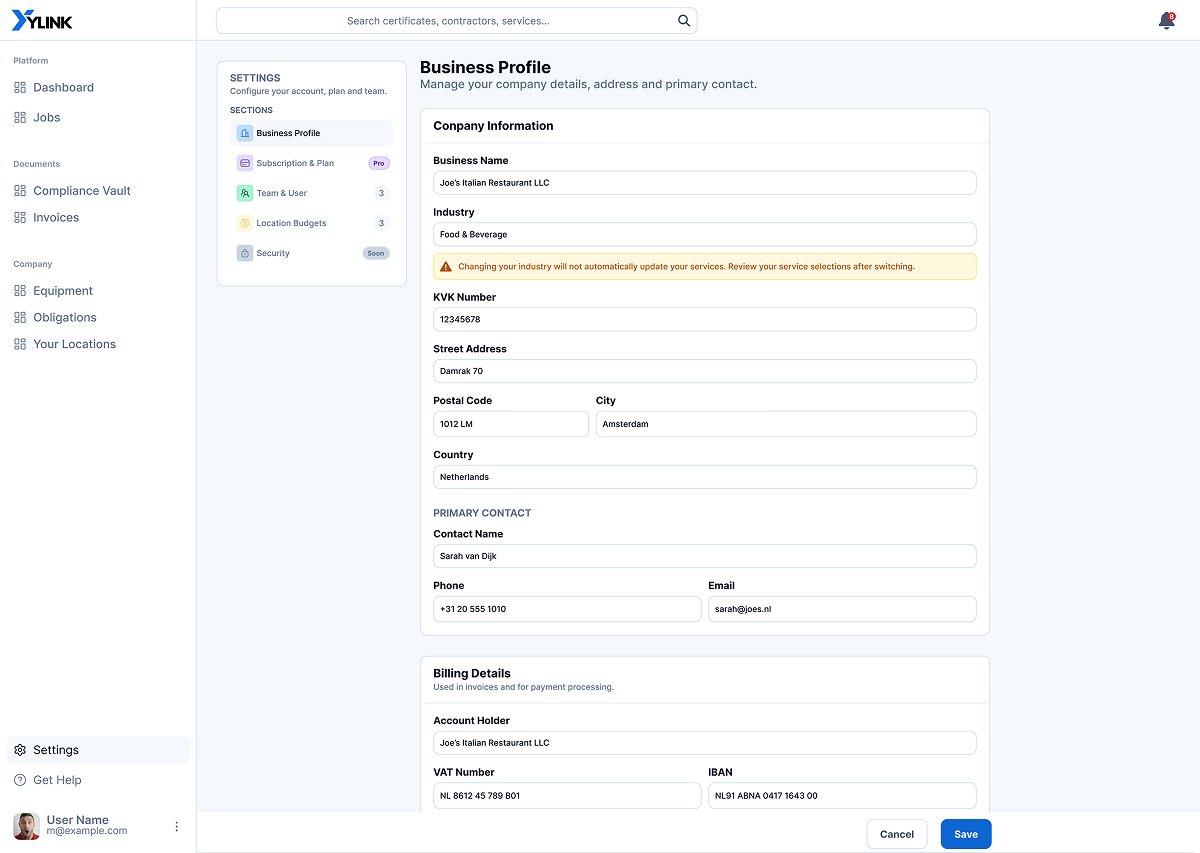Open the Industry field
Image resolution: width=1200 pixels, height=853 pixels.
704,234
